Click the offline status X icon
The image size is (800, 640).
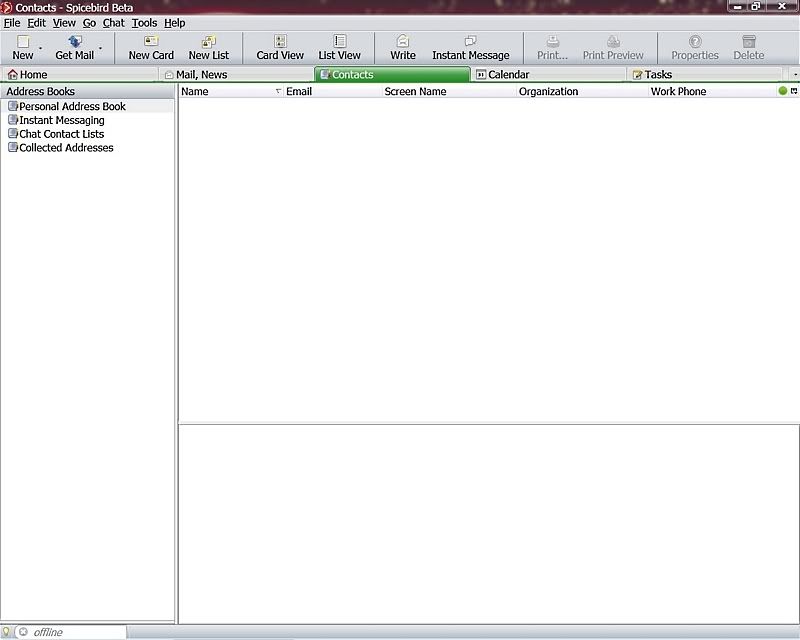pyautogui.click(x=23, y=632)
